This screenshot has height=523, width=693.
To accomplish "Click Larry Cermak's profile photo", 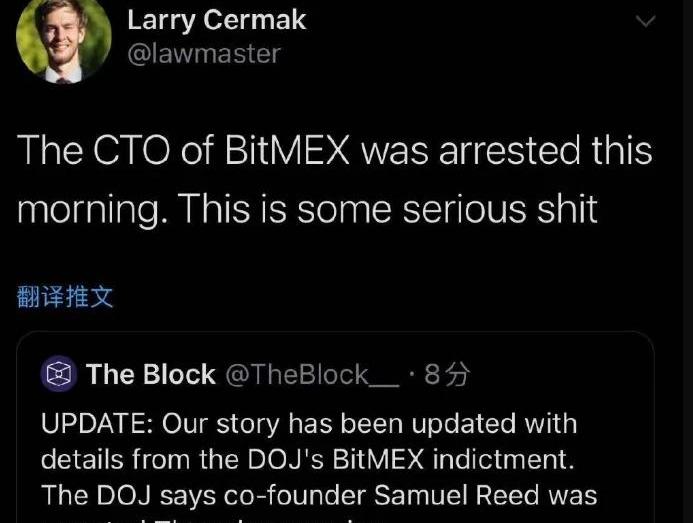I will point(64,40).
